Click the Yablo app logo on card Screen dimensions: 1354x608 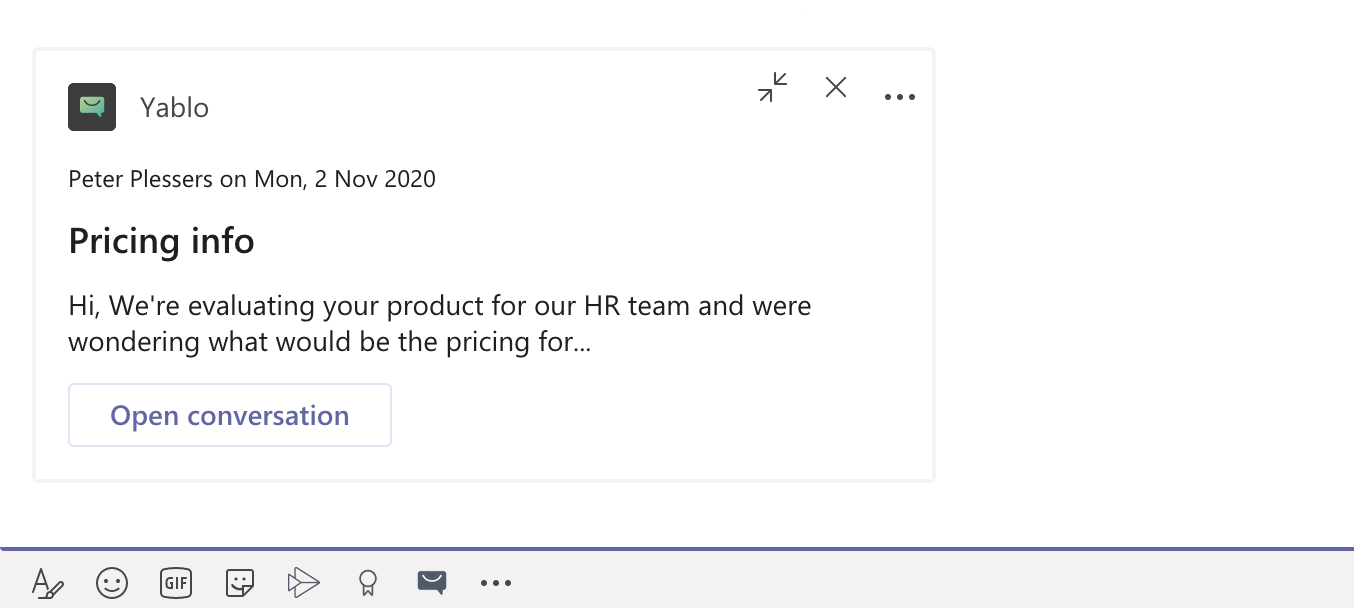coord(92,107)
